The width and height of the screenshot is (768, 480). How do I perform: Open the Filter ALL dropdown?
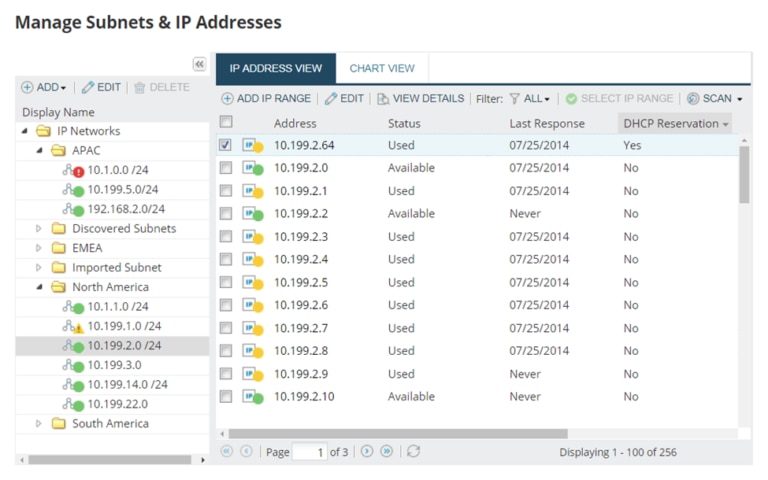click(530, 99)
